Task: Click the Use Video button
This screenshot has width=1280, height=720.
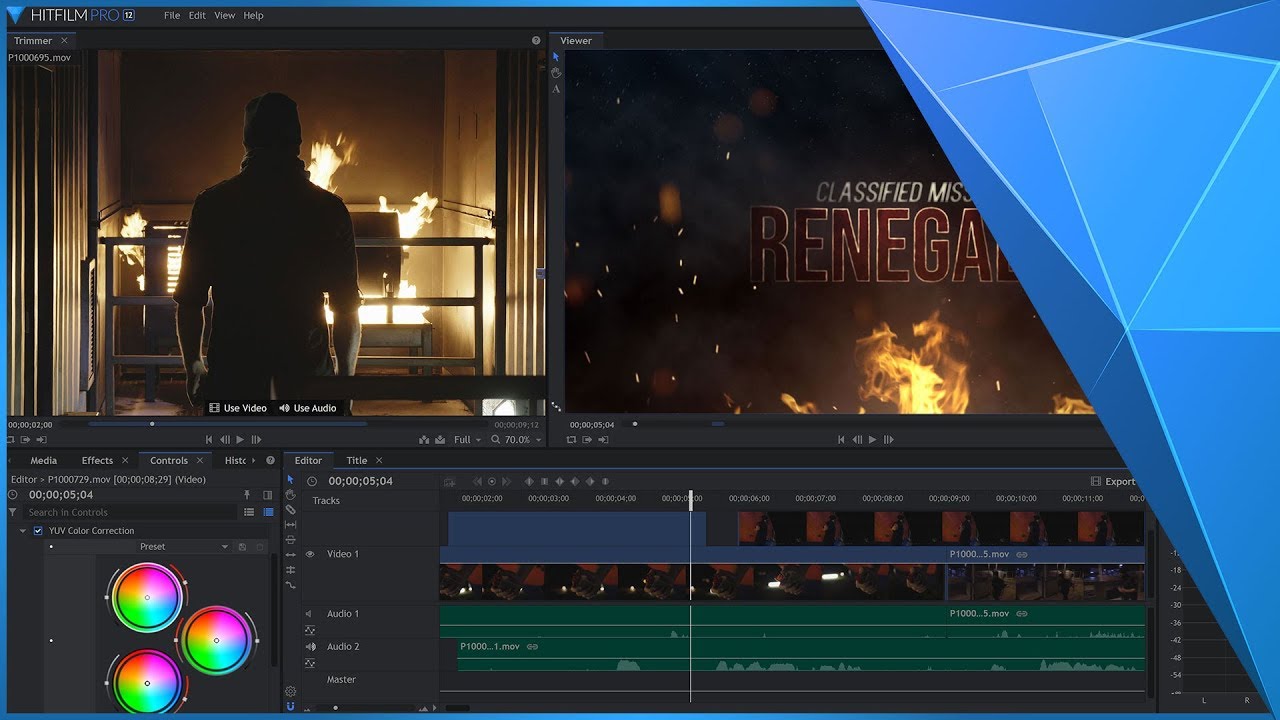Action: tap(238, 408)
